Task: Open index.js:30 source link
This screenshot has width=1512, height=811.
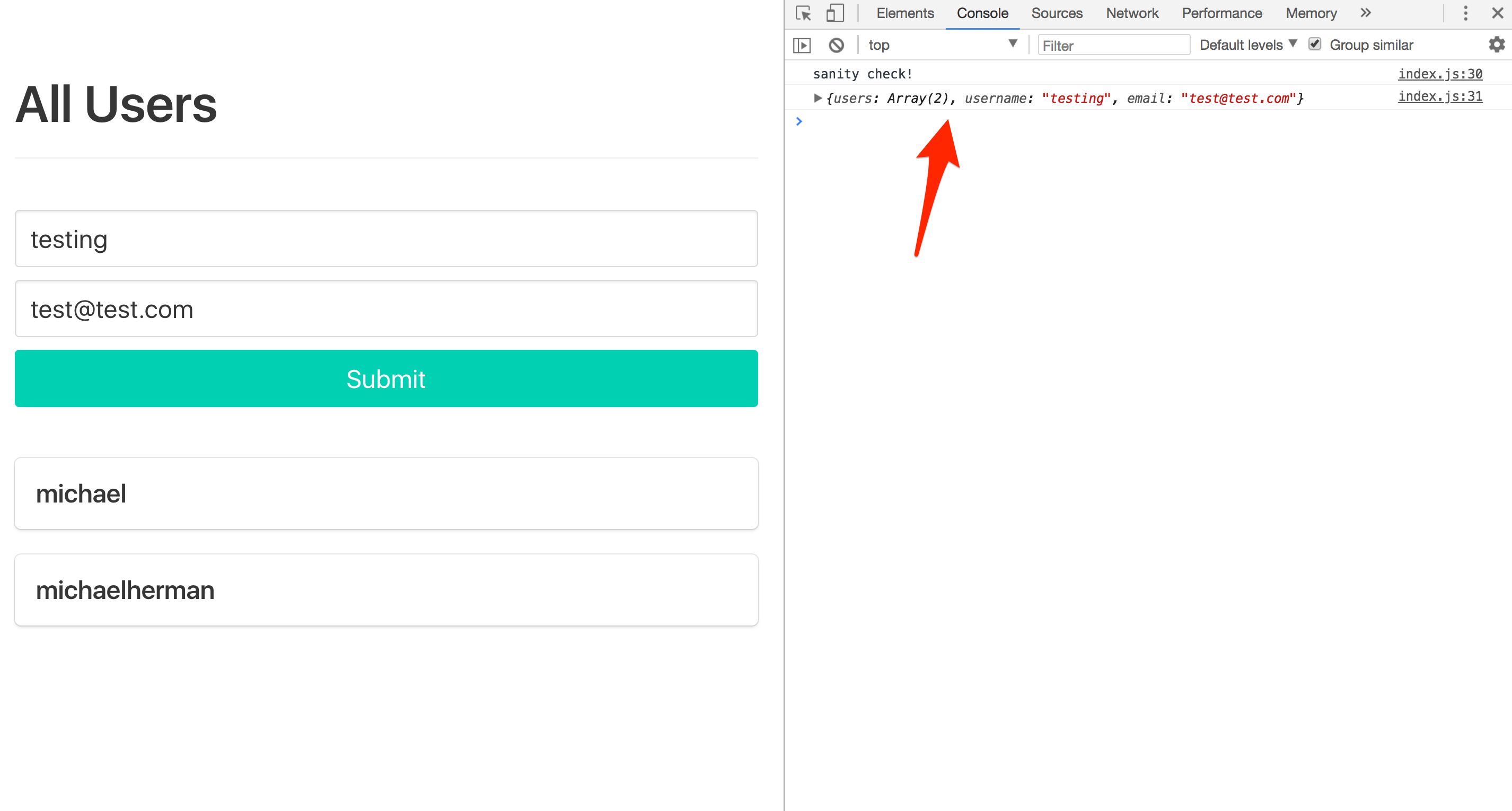Action: click(1439, 74)
